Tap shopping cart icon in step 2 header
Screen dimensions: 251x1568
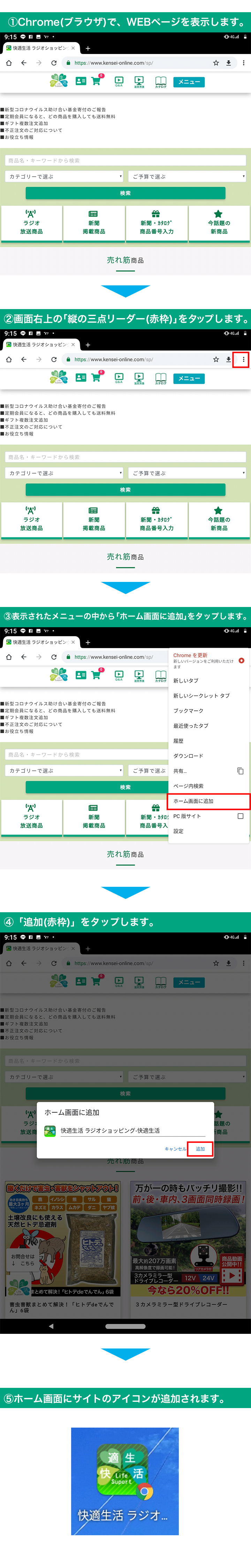coord(96,377)
